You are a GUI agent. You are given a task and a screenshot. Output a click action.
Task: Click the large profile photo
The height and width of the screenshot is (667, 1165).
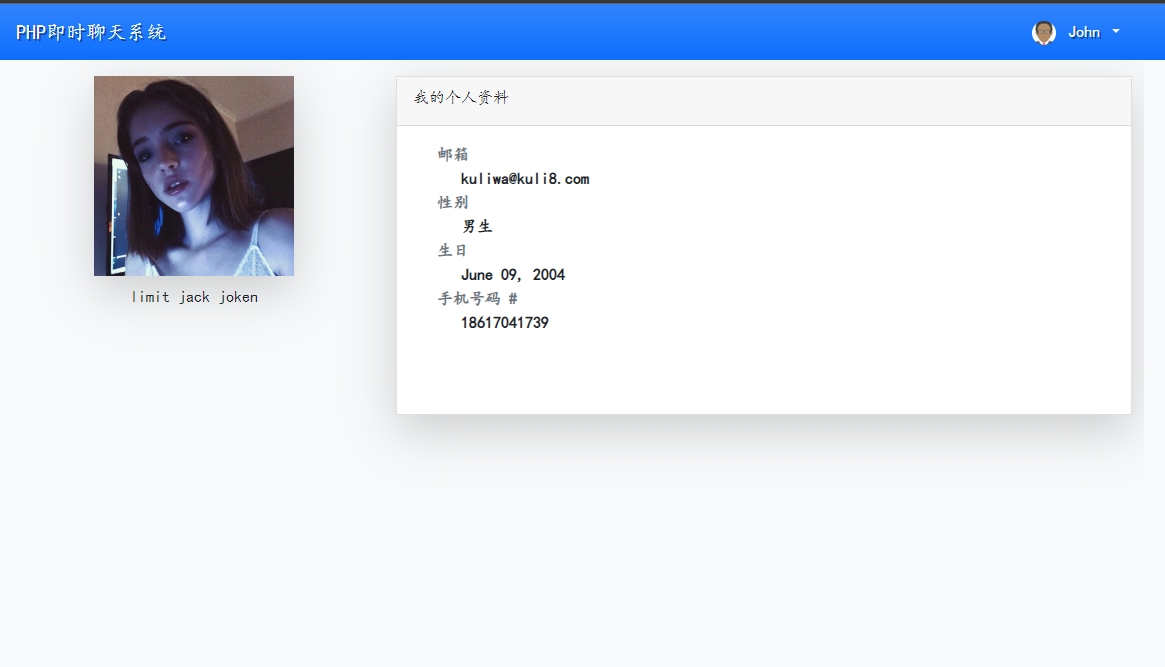tap(194, 176)
